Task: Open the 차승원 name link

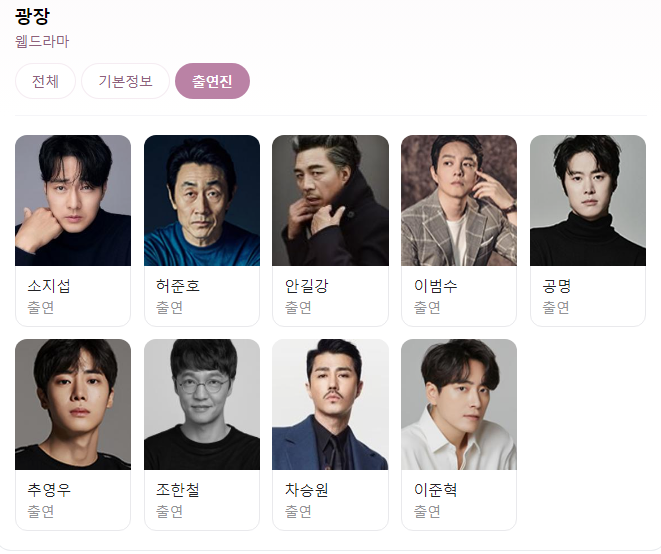Action: point(306,490)
